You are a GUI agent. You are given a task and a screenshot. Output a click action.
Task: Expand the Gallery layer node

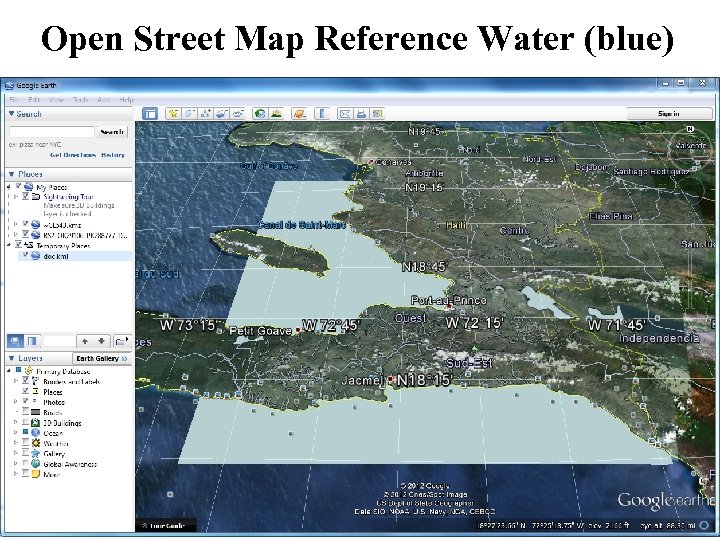coord(16,454)
